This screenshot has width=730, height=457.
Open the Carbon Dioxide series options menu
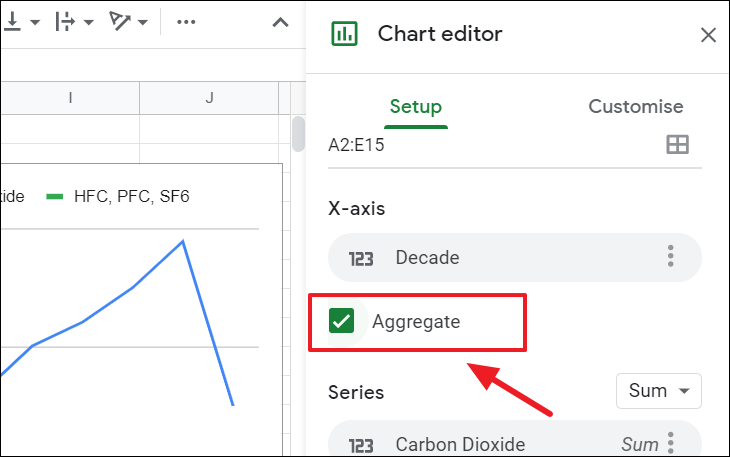(x=671, y=443)
